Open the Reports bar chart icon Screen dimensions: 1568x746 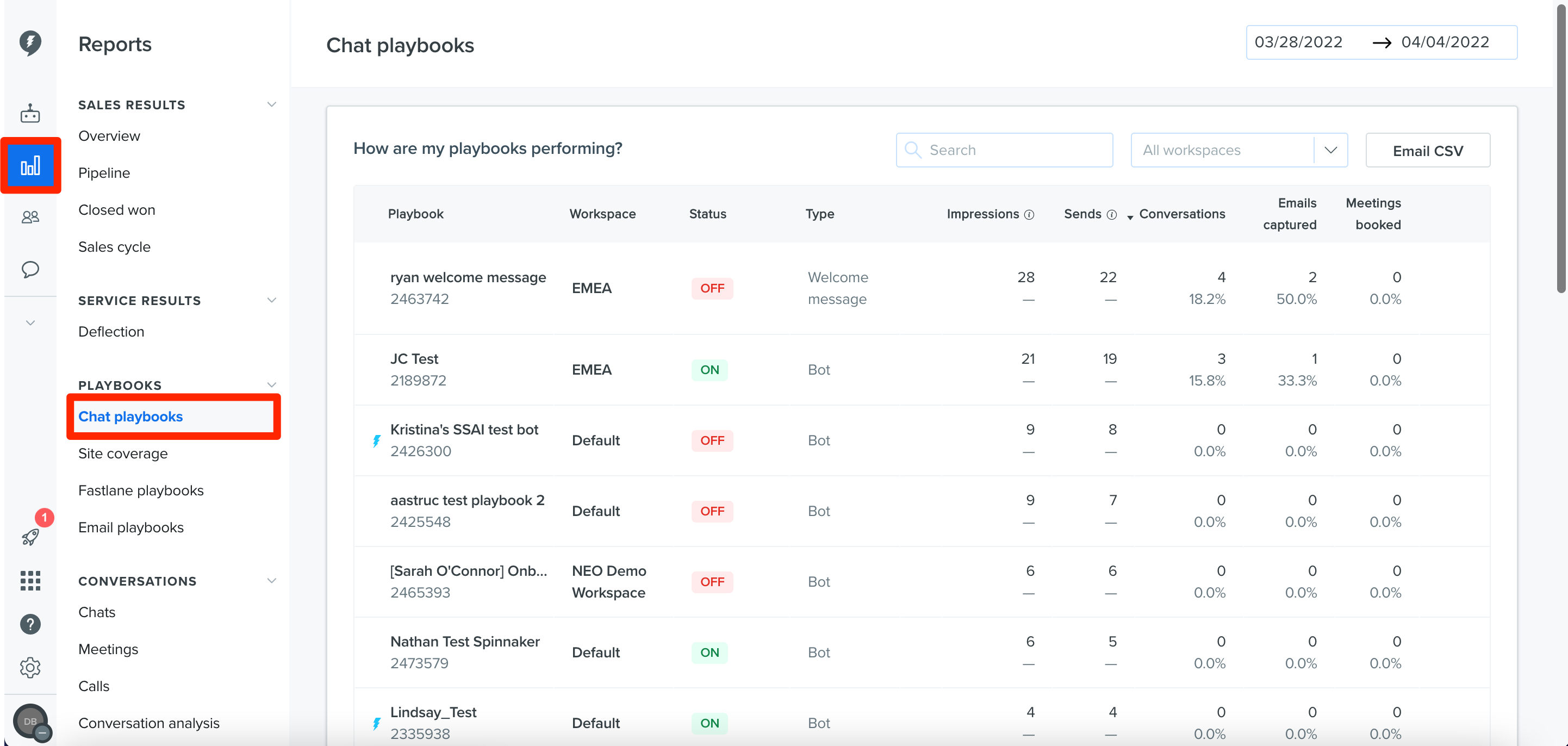[x=30, y=166]
